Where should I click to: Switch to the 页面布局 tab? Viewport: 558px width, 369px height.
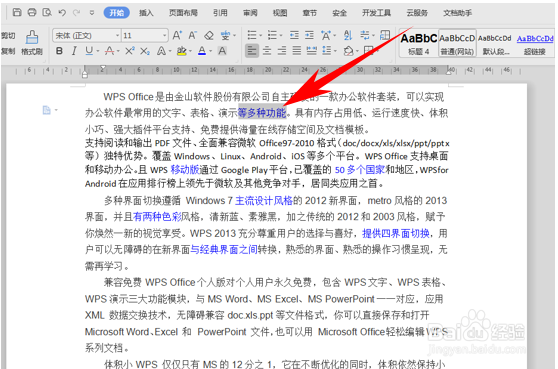(x=183, y=13)
